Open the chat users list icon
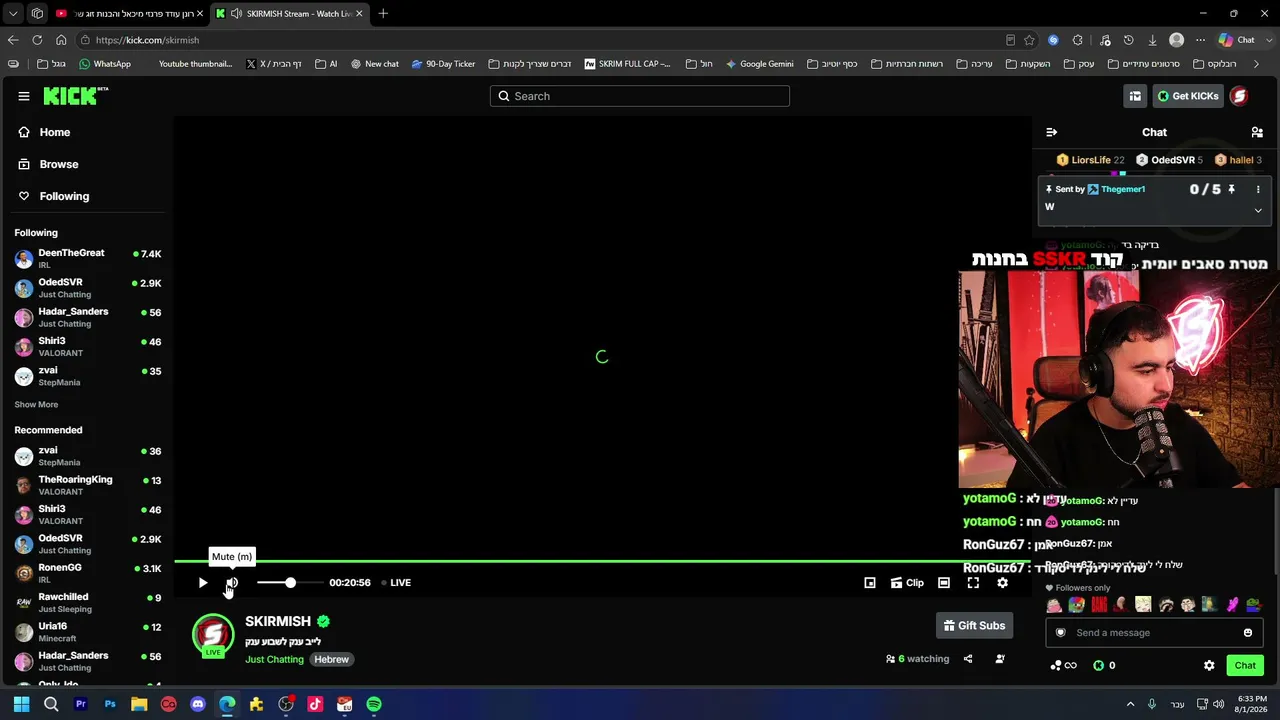Viewport: 1280px width, 720px height. (1257, 132)
